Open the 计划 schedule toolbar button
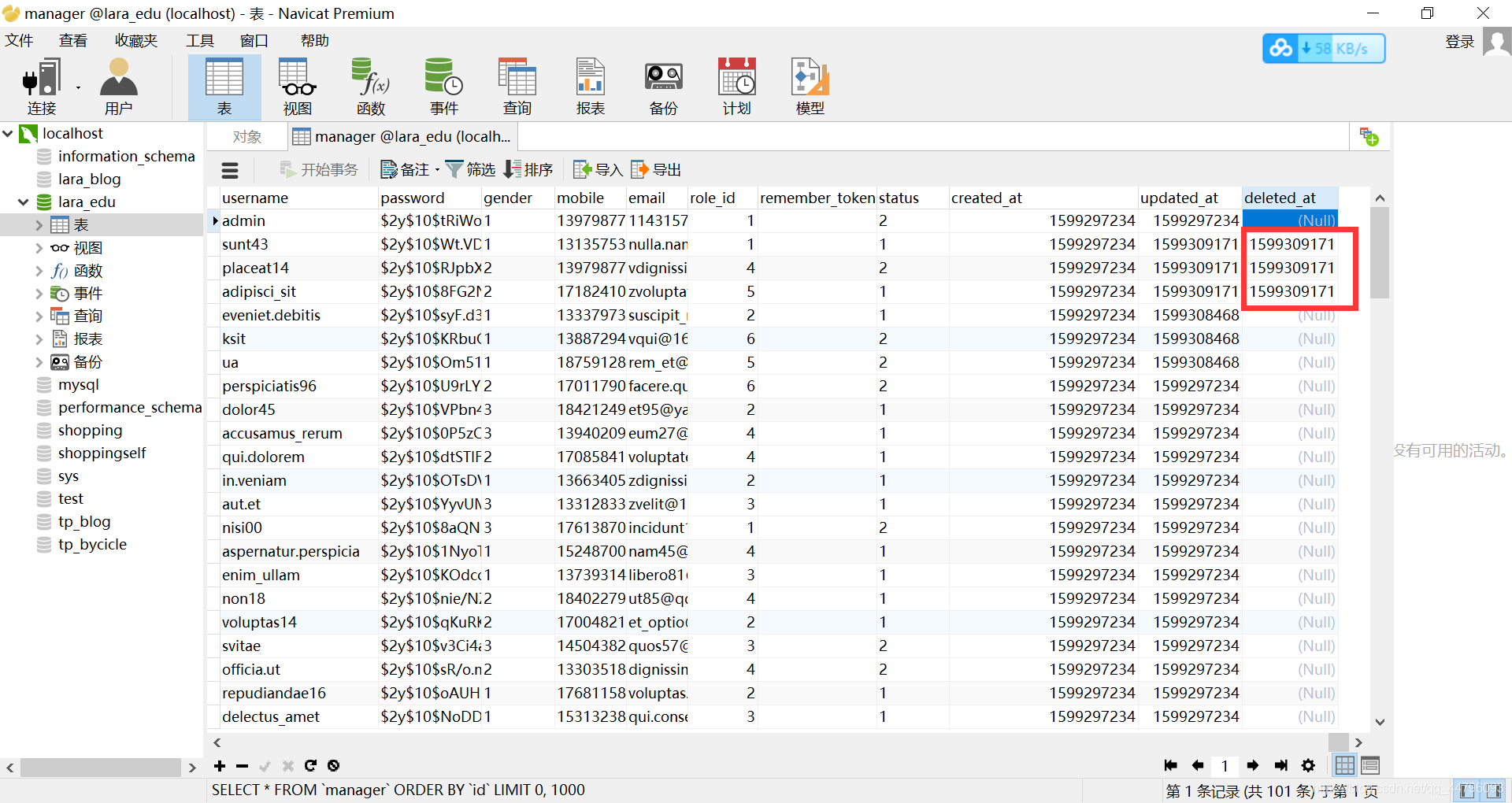1512x803 pixels. 737,87
